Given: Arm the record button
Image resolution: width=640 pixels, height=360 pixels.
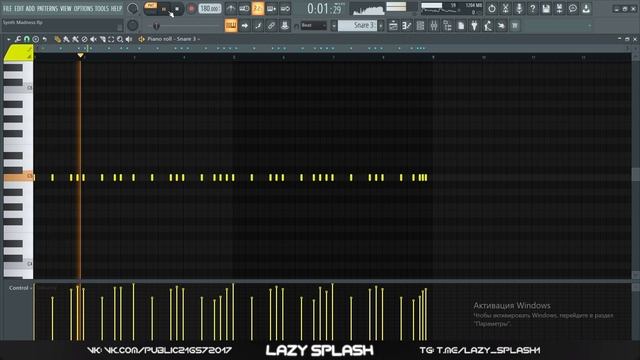Looking at the screenshot, I should (x=191, y=9).
